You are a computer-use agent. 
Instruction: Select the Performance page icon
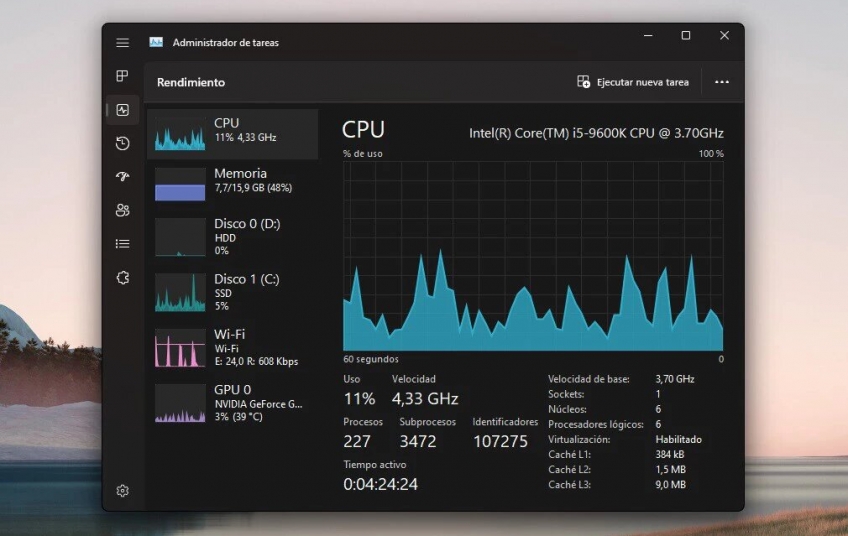(x=122, y=110)
